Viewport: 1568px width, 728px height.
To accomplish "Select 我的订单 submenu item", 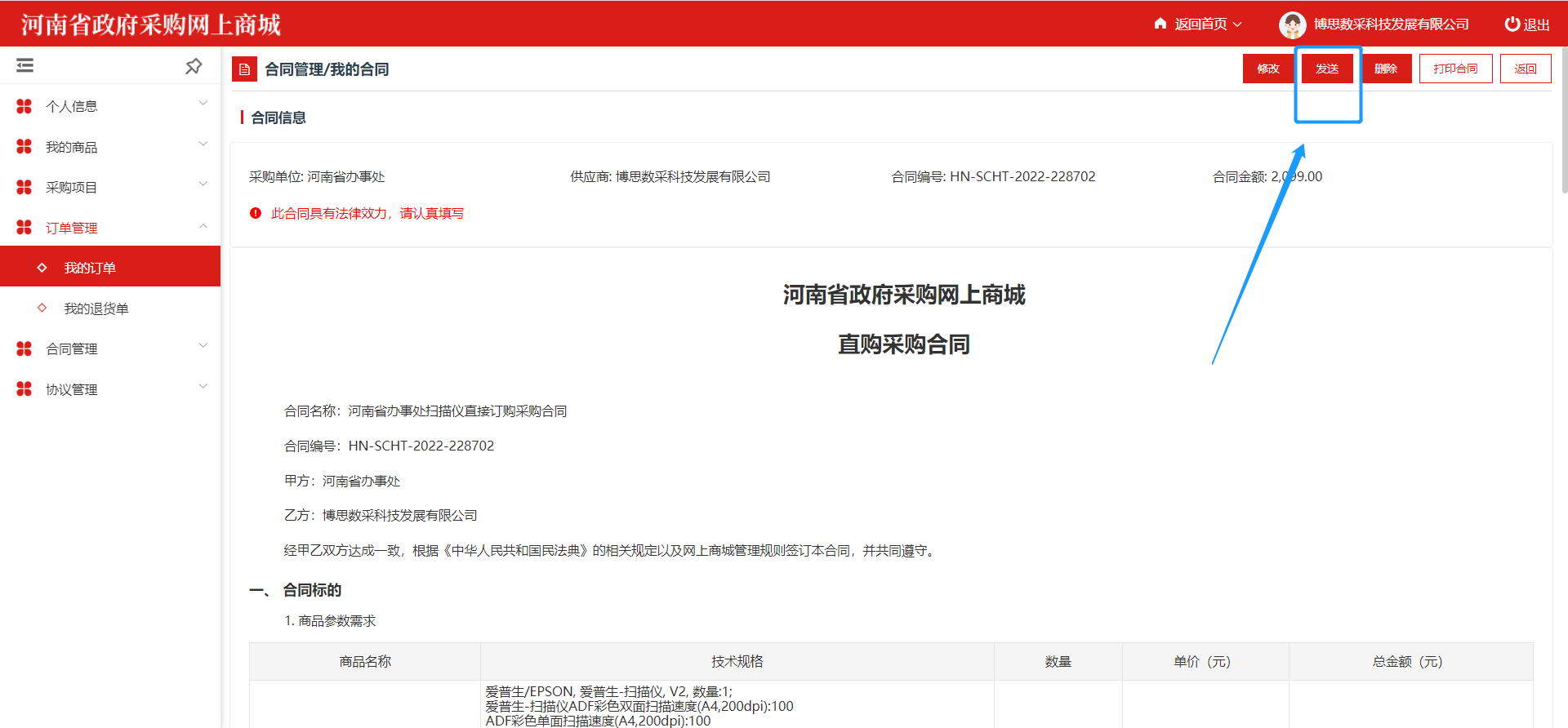I will pos(110,267).
